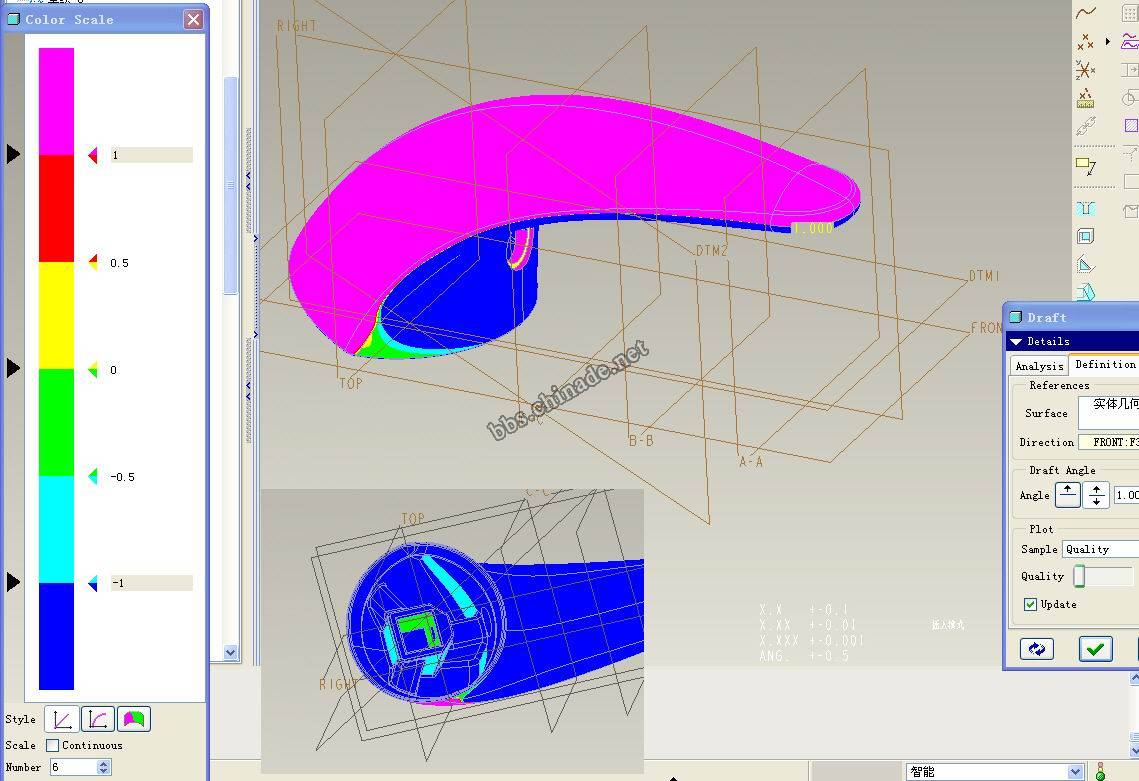Click the Surface reference collector
The image size is (1139, 781).
tap(1108, 413)
